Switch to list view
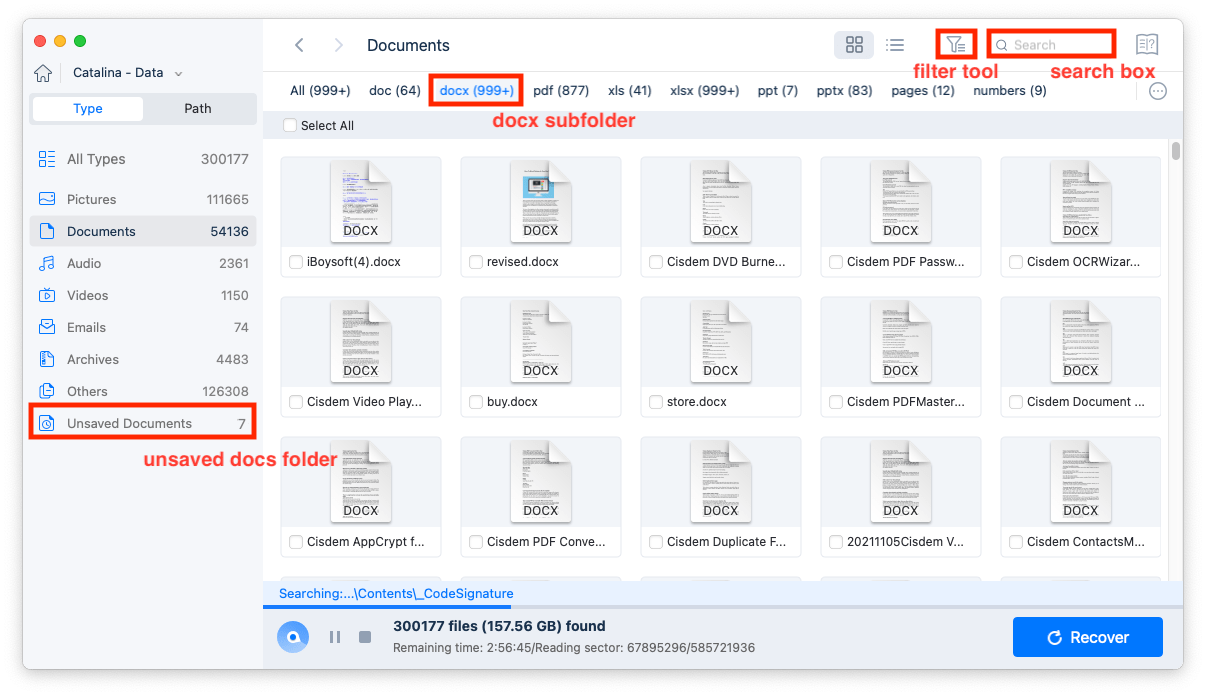 (x=895, y=44)
